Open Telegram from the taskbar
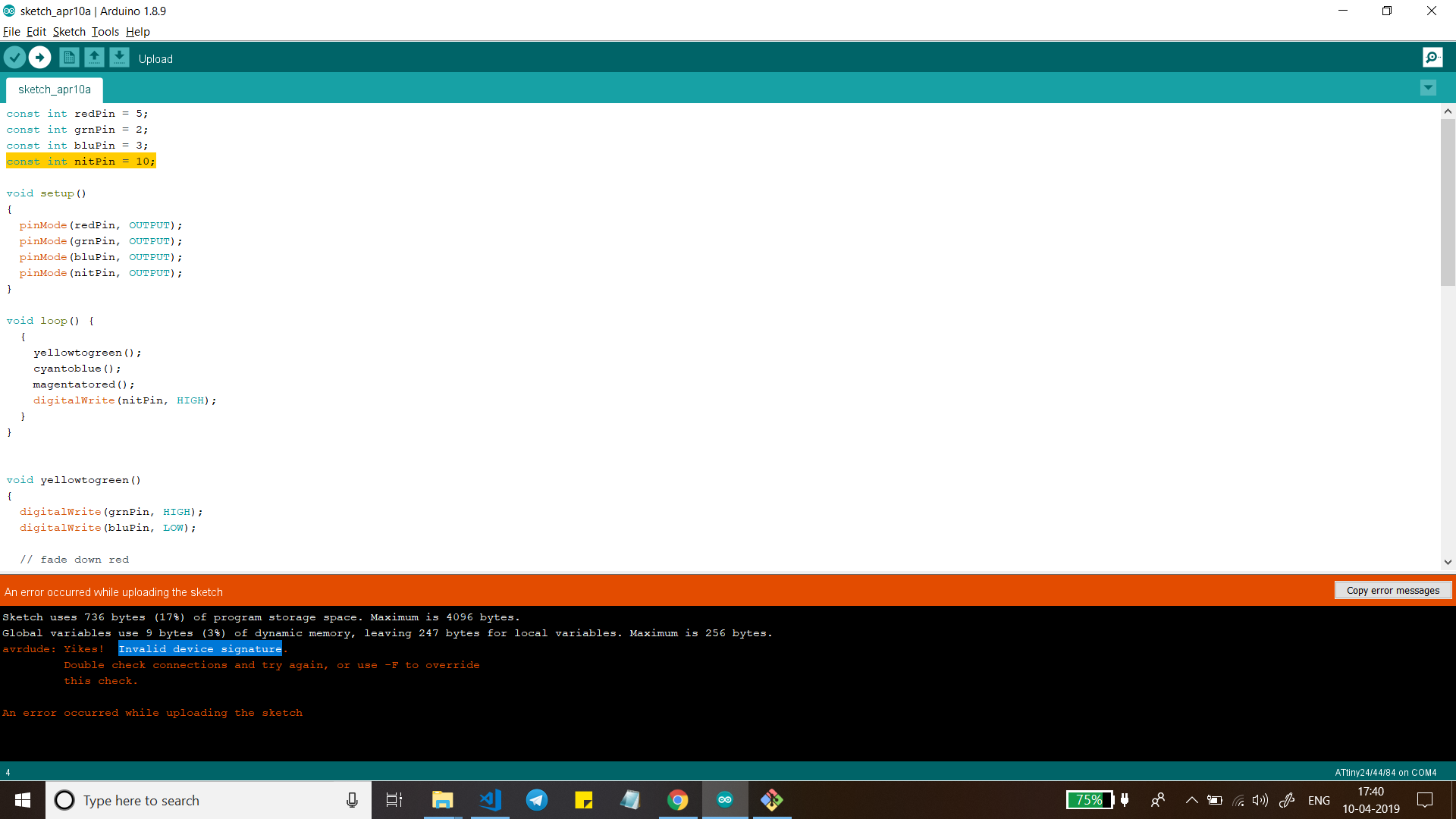The height and width of the screenshot is (819, 1456). click(537, 800)
